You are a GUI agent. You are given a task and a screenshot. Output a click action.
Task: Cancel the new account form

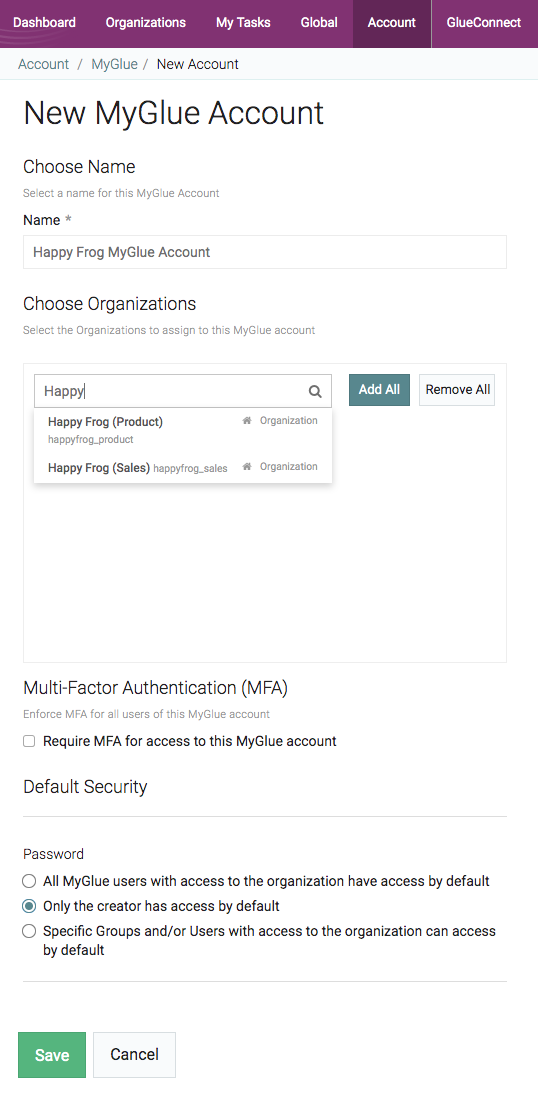pyautogui.click(x=134, y=1055)
